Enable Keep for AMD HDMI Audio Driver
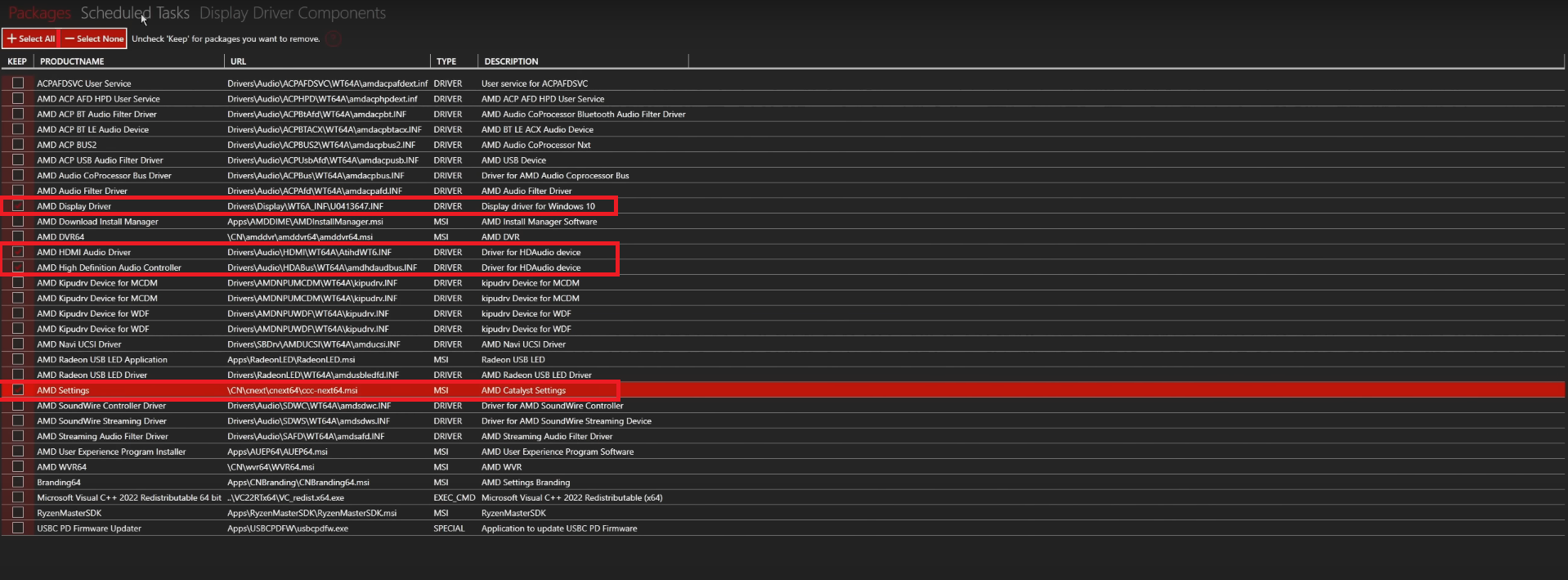This screenshot has height=580, width=1568. coord(18,252)
